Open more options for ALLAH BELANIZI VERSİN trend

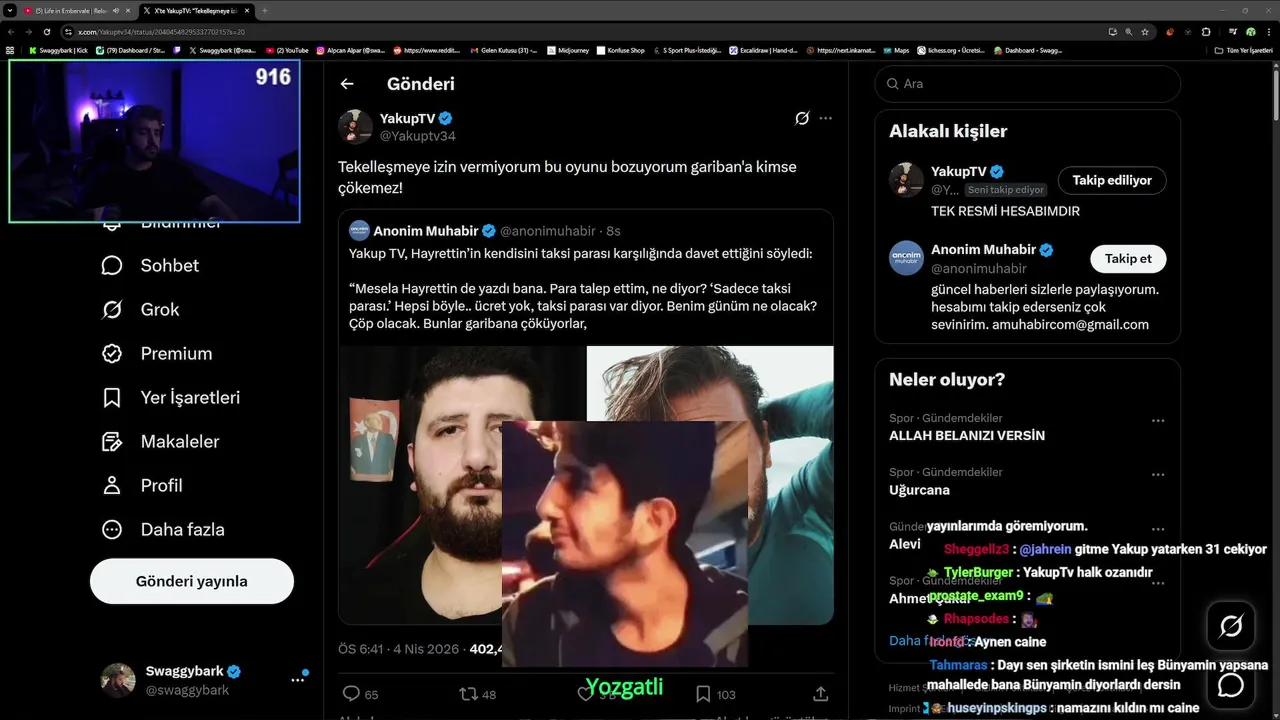pos(1158,421)
